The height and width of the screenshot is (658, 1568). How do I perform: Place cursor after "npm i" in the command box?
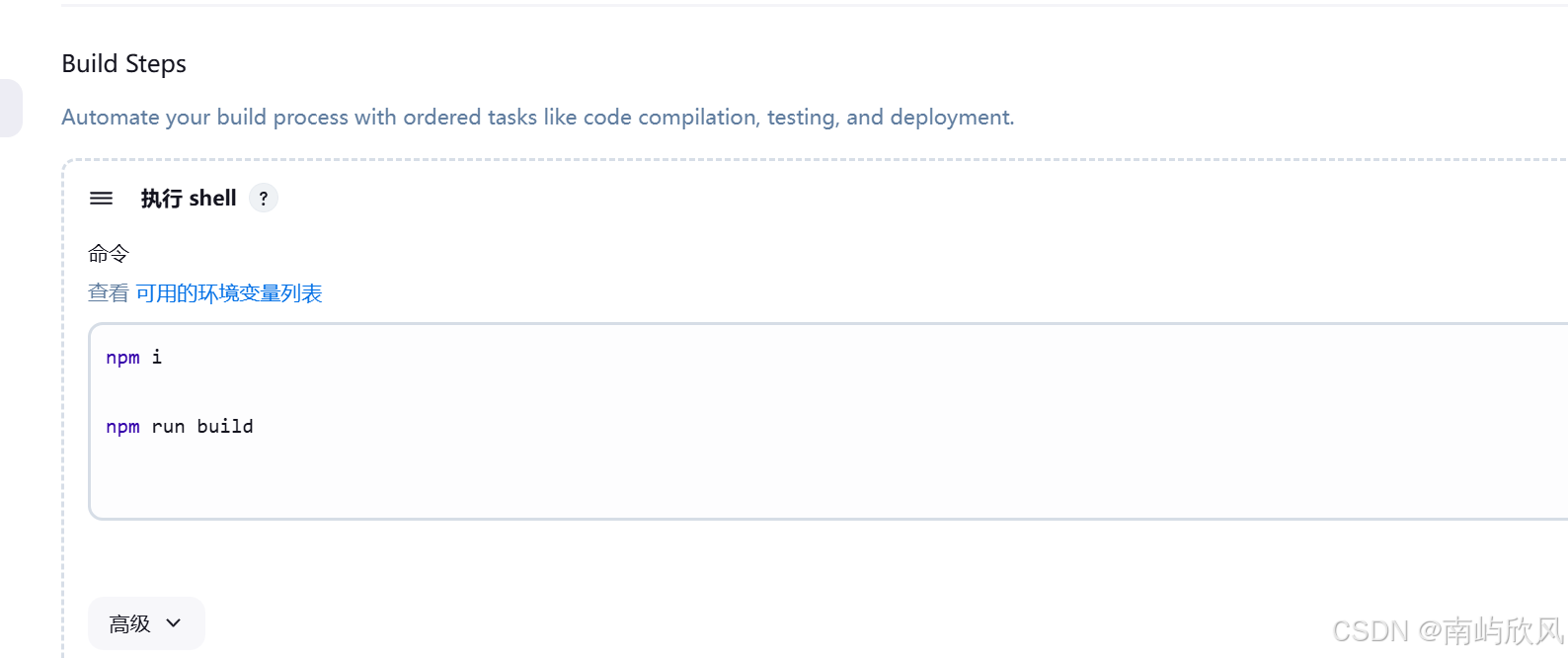tap(164, 358)
